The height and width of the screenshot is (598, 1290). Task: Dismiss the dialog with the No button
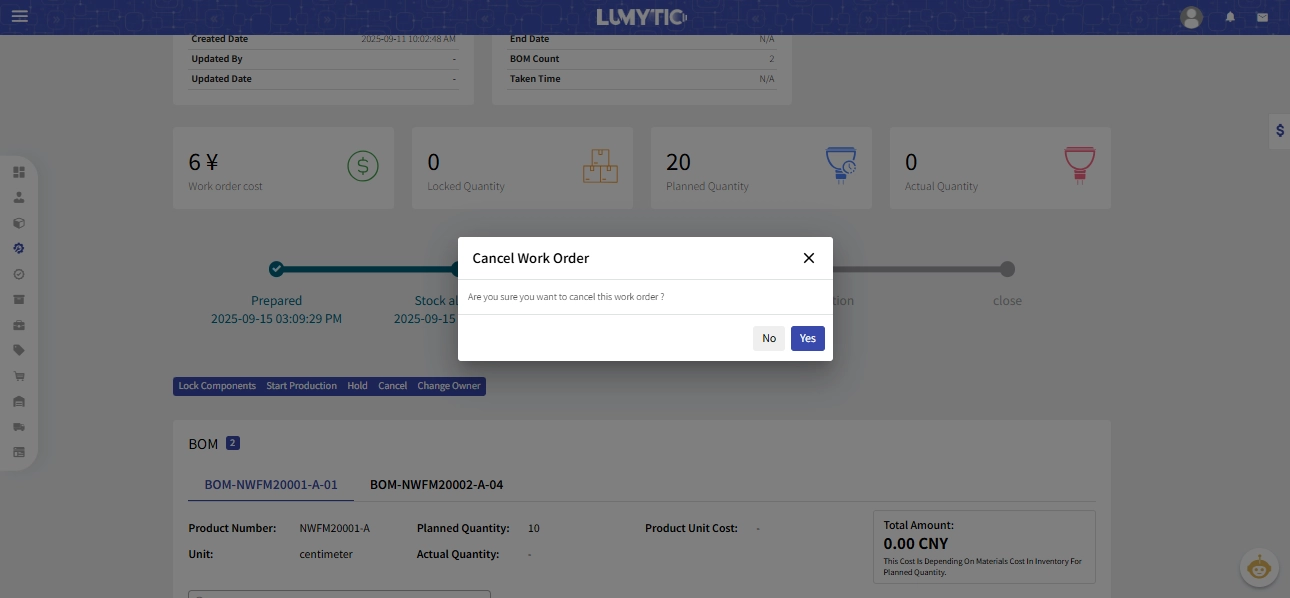769,338
